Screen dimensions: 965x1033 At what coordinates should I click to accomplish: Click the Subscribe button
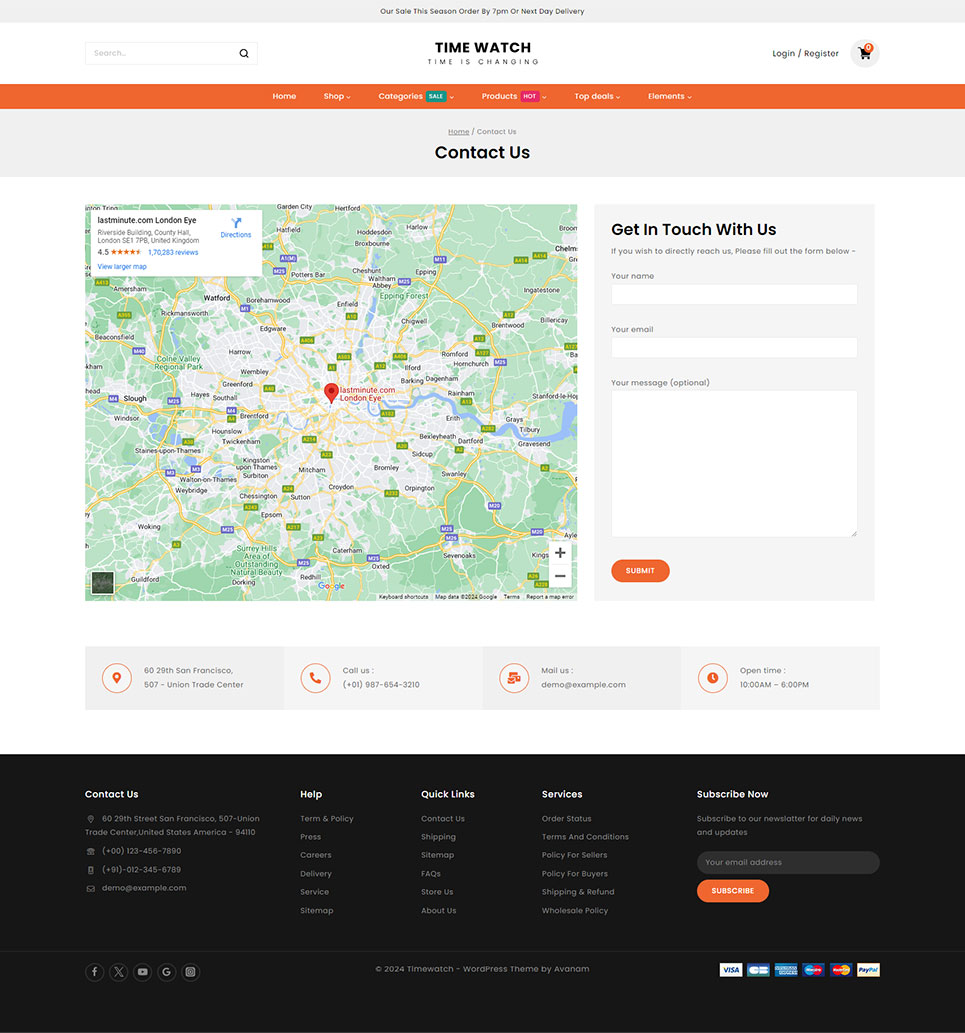732,891
